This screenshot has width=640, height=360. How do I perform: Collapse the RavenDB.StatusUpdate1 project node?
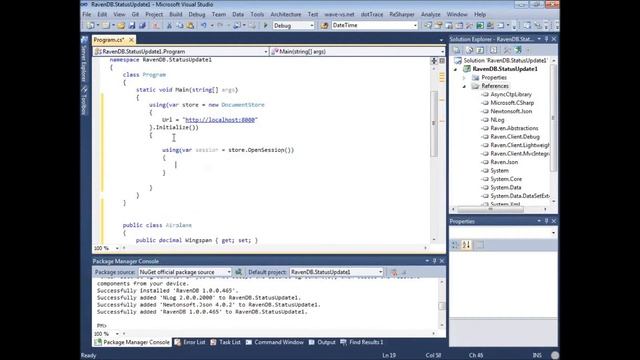(x=456, y=69)
